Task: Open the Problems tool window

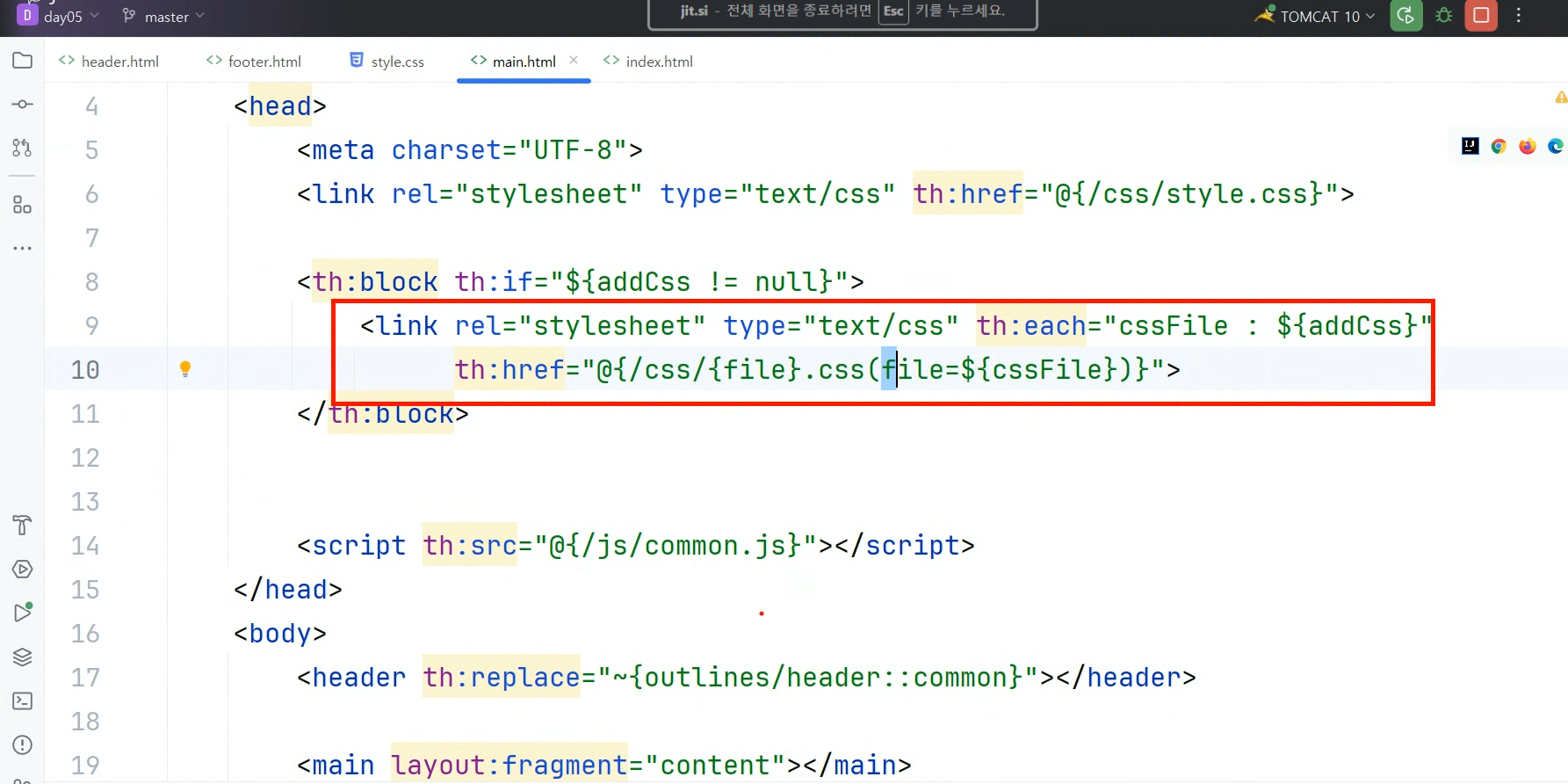Action: click(23, 744)
